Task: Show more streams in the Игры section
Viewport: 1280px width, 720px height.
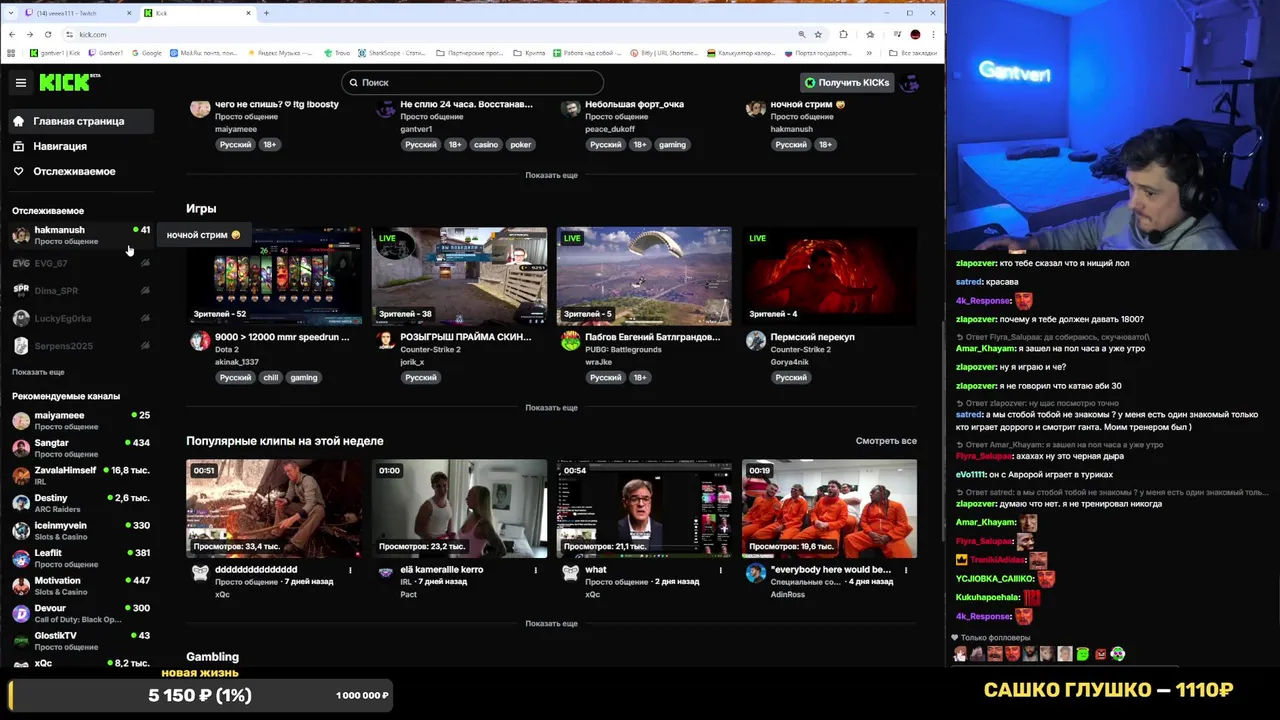Action: coord(551,407)
